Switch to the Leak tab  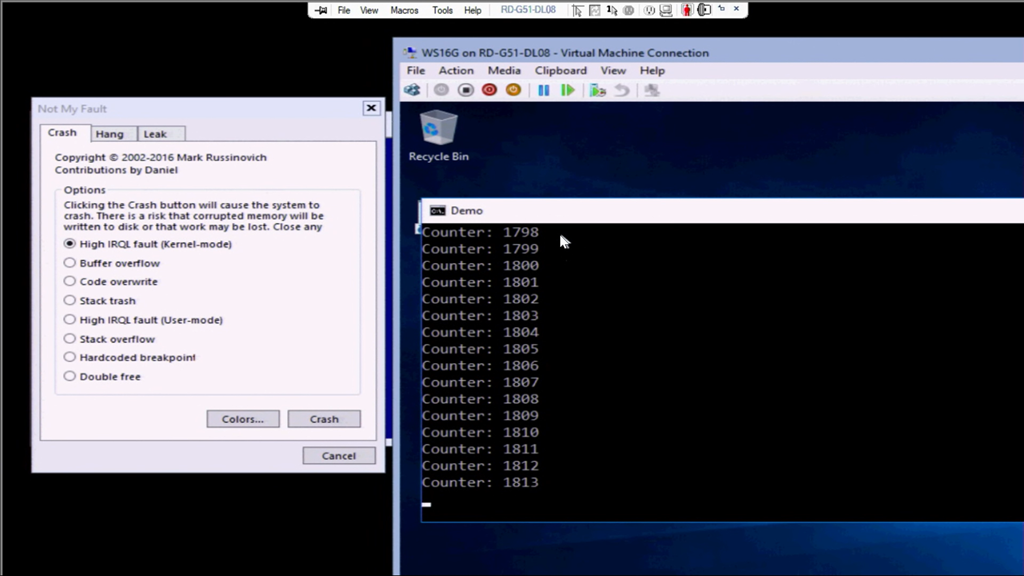pyautogui.click(x=155, y=134)
